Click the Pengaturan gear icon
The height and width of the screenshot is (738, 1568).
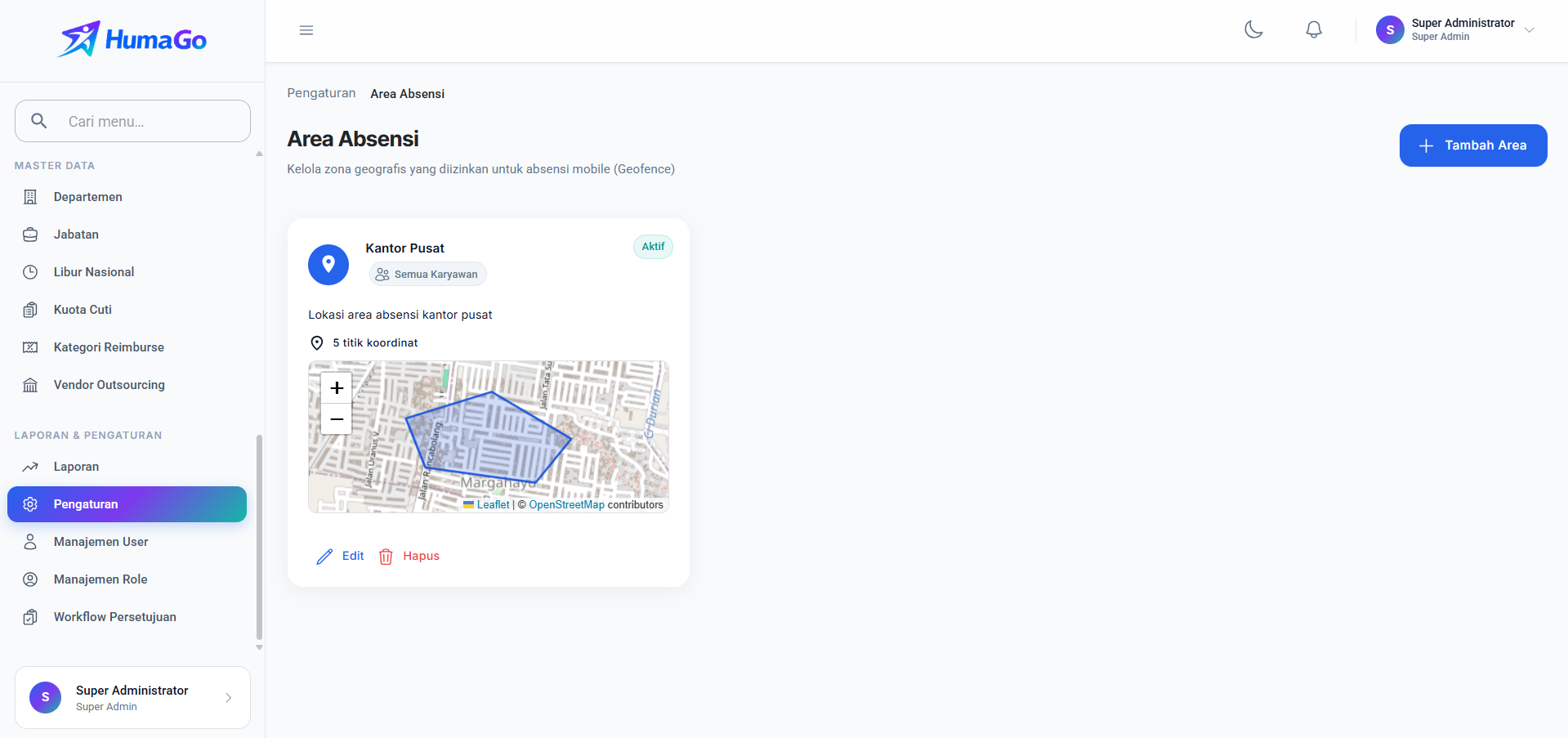pos(30,504)
